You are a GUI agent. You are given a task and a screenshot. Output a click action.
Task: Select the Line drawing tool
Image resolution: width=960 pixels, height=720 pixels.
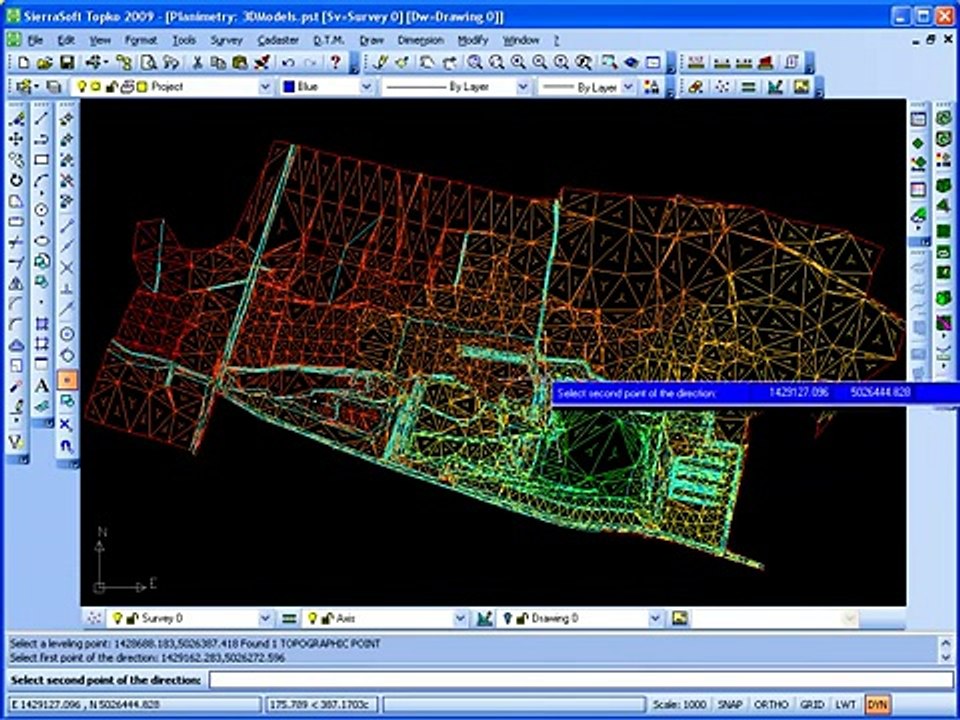[41, 118]
